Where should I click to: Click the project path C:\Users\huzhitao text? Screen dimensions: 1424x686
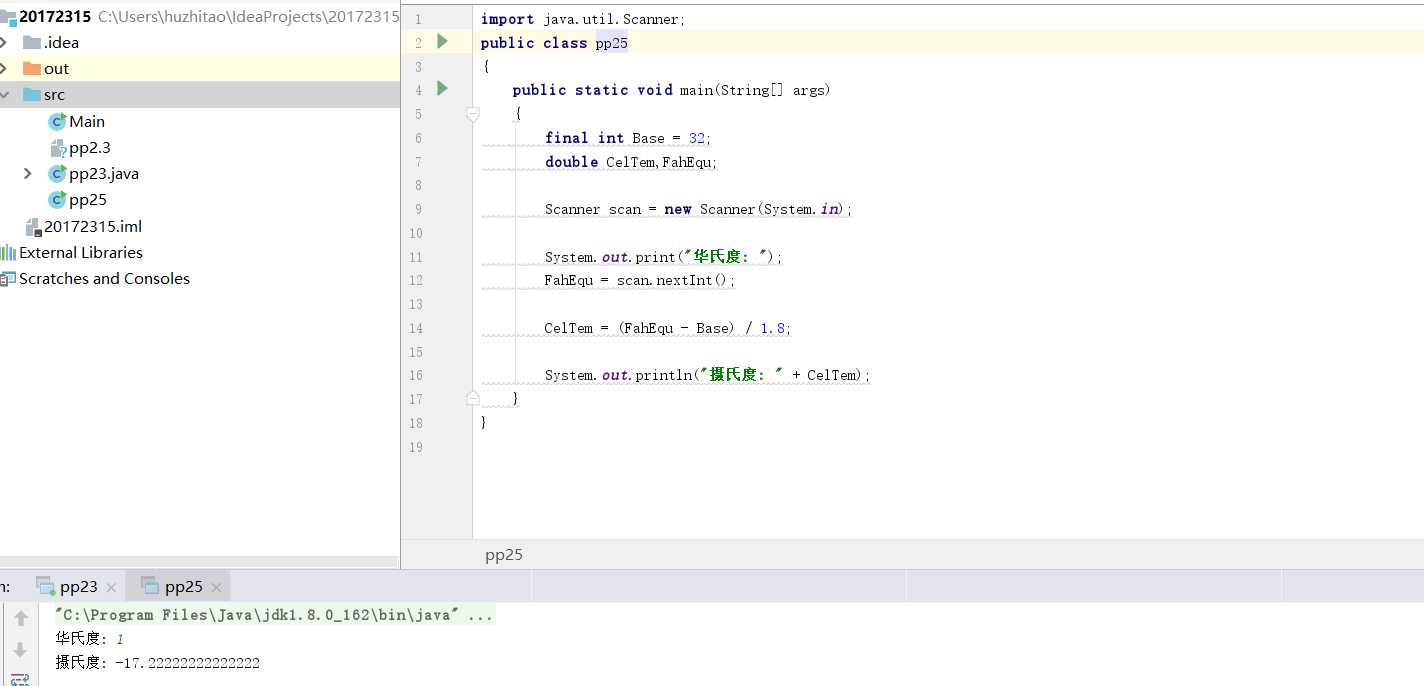point(248,16)
